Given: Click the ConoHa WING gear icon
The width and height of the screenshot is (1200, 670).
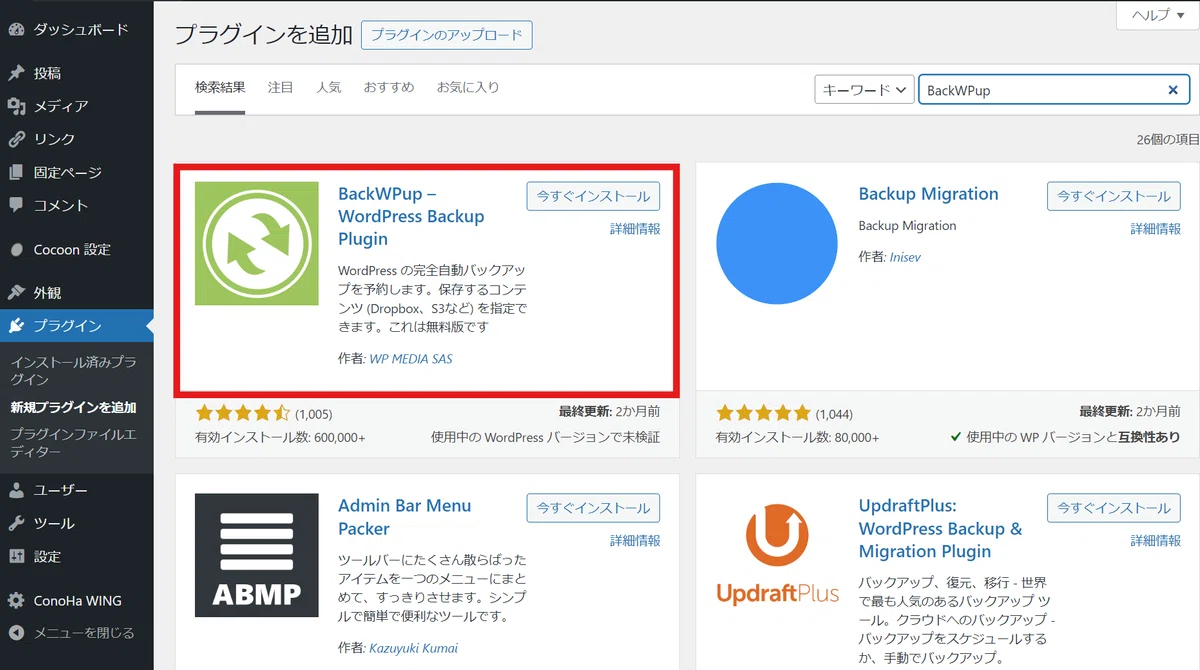Looking at the screenshot, I should 16,601.
